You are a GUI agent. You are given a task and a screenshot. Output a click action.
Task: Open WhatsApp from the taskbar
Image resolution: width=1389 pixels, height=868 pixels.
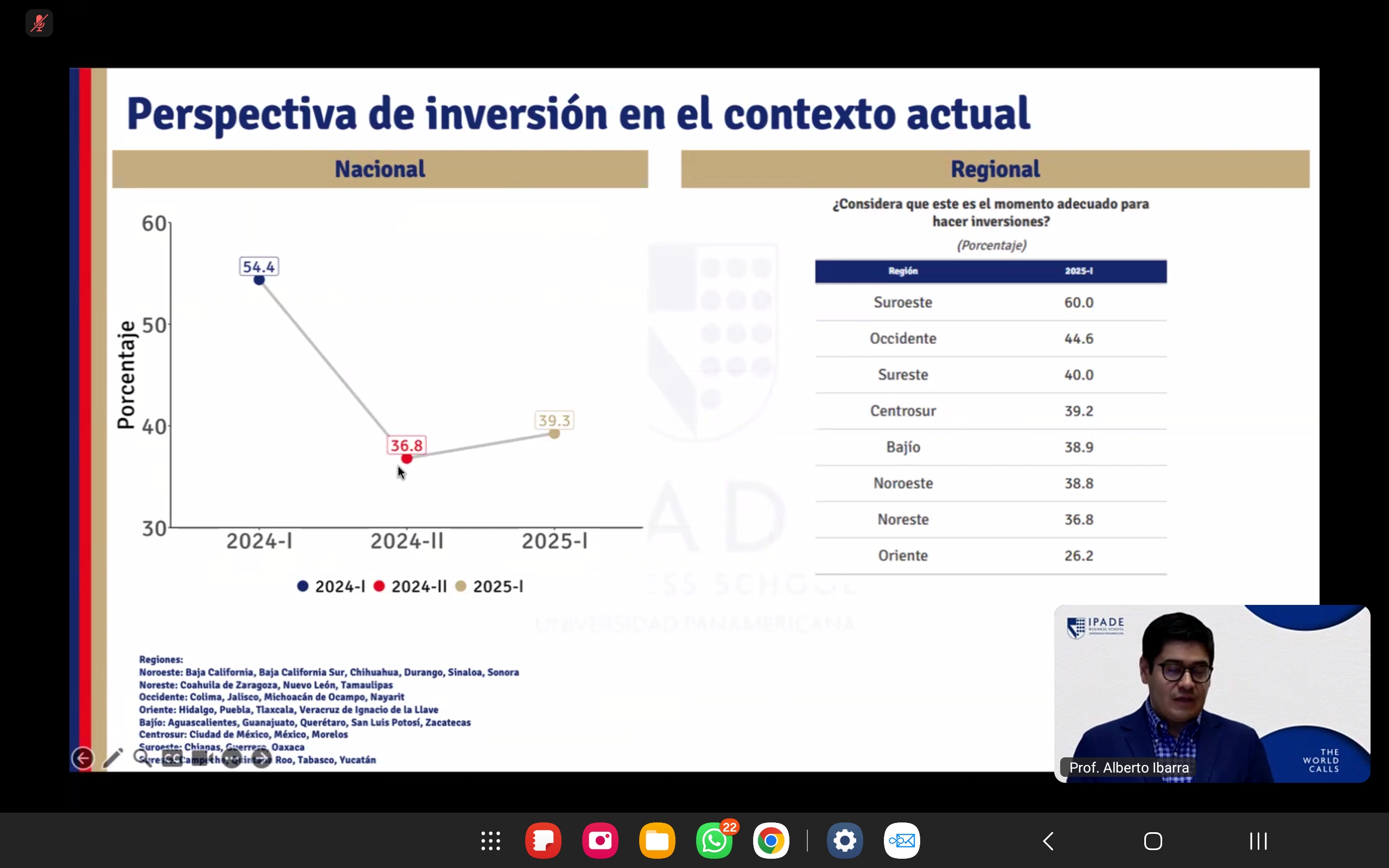pos(713,841)
